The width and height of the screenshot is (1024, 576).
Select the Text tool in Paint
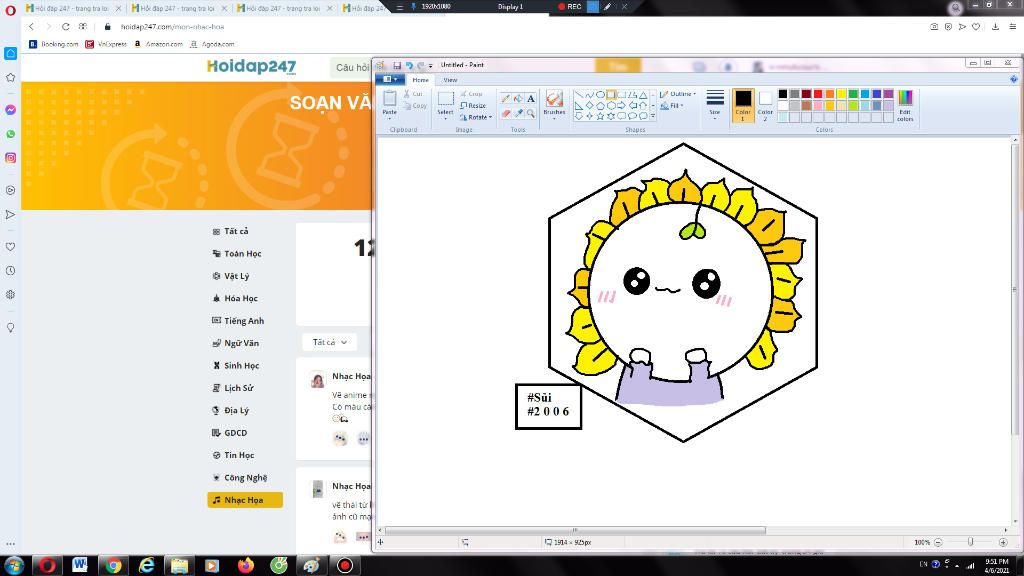click(x=530, y=99)
